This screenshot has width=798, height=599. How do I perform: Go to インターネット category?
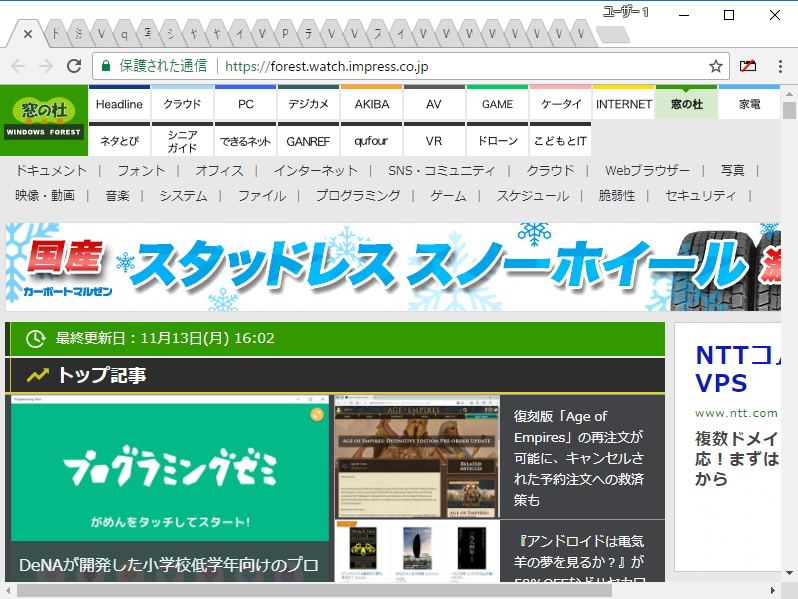316,170
